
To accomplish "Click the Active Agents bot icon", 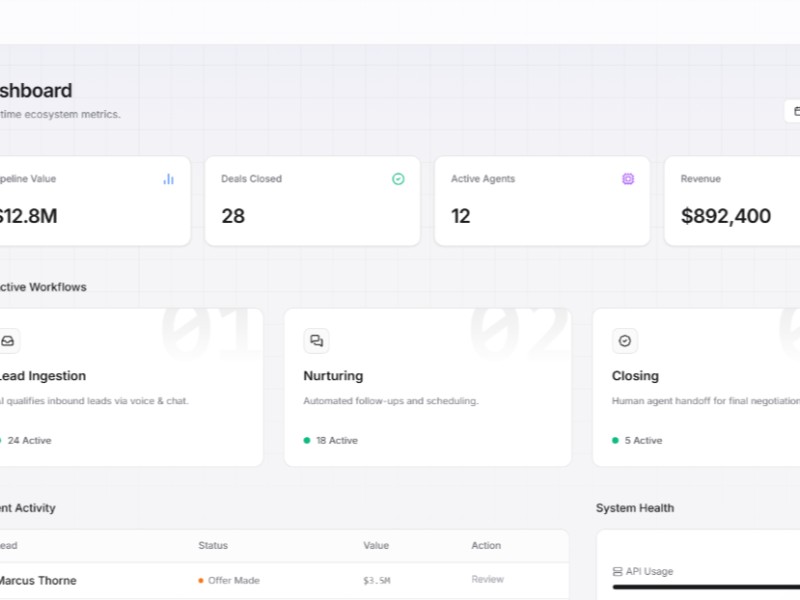I will [628, 178].
